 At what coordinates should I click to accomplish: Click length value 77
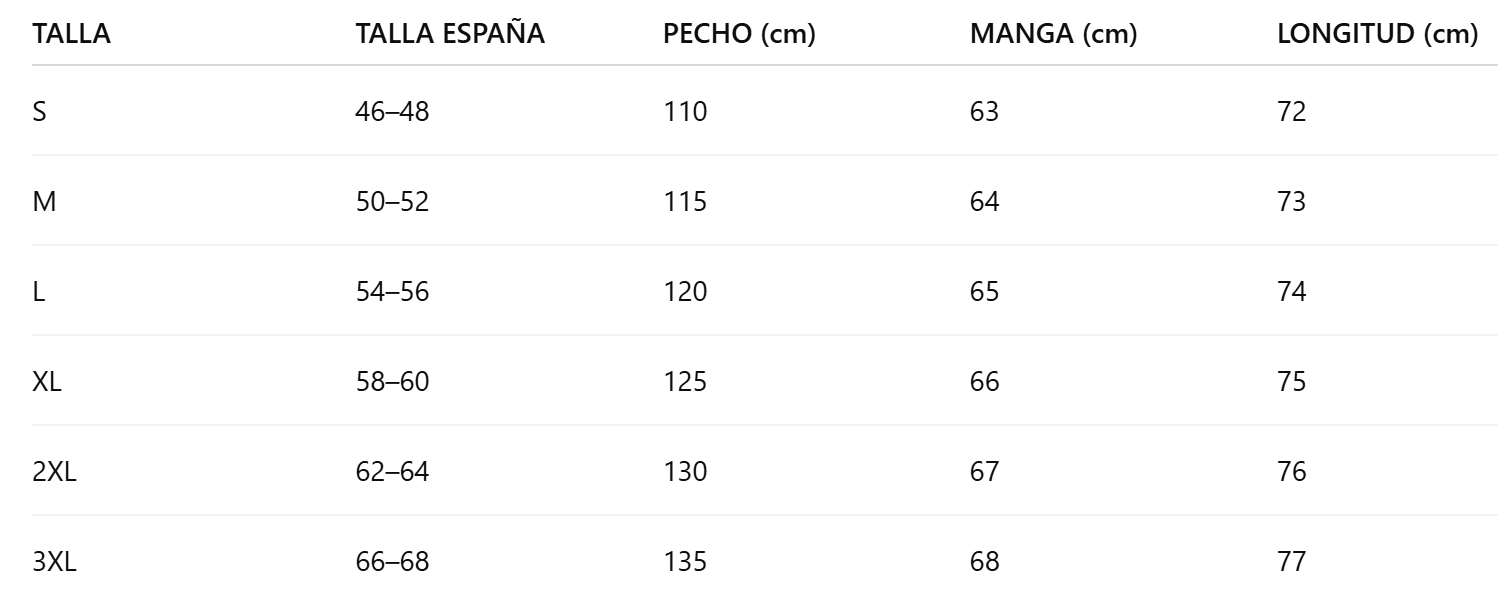pyautogui.click(x=1292, y=561)
